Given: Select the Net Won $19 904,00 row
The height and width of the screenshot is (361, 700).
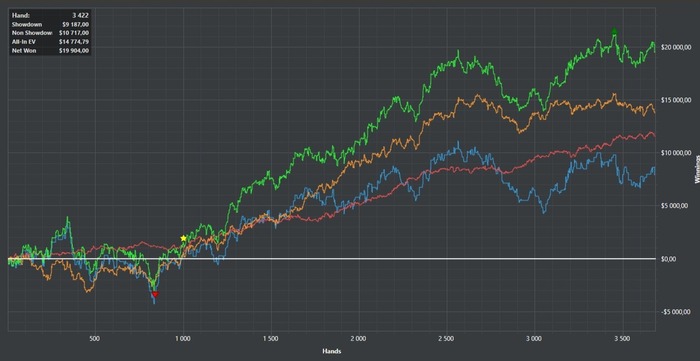Looking at the screenshot, I should tap(50, 51).
